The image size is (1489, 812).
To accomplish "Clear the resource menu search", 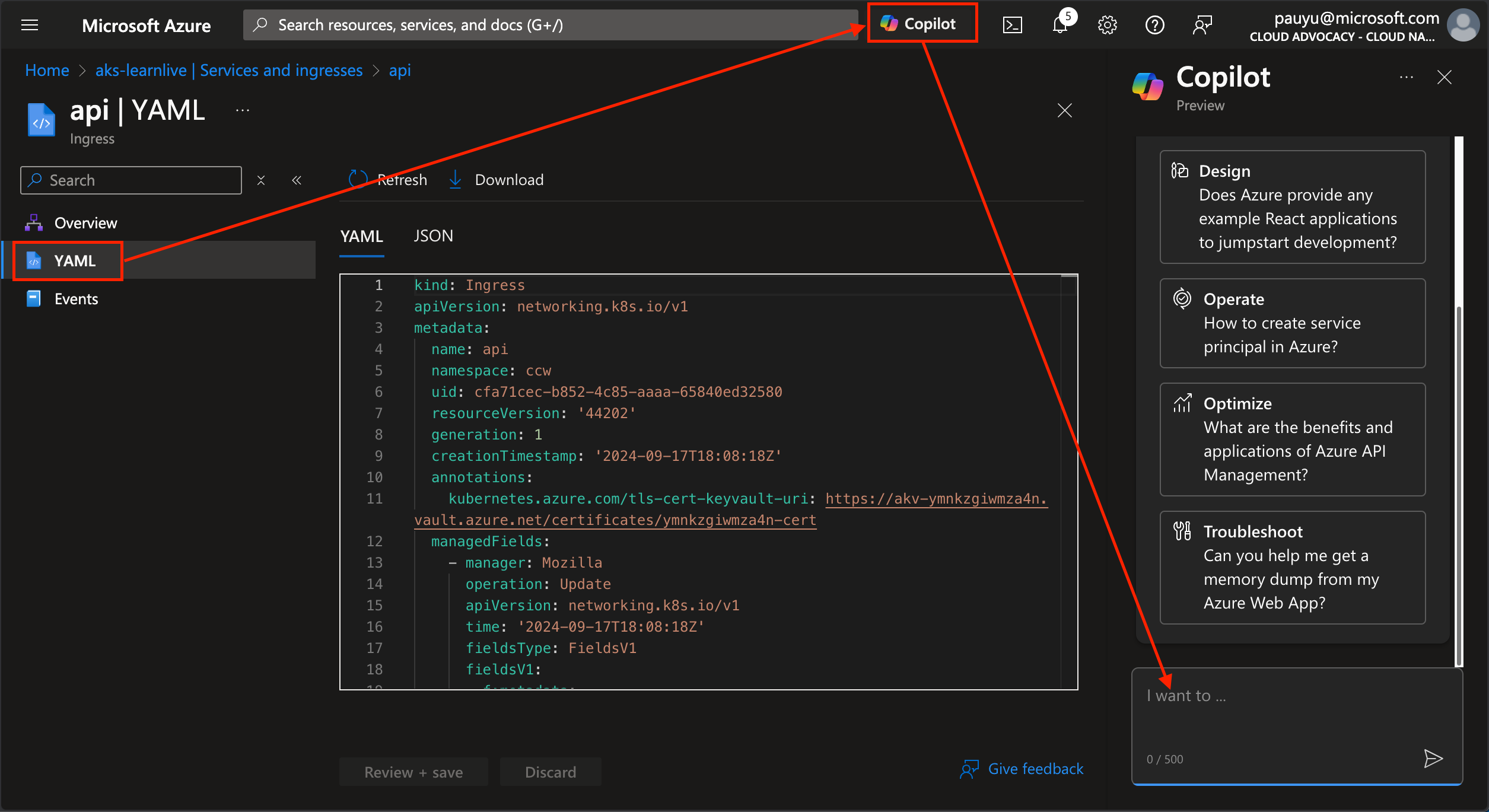I will click(x=261, y=180).
